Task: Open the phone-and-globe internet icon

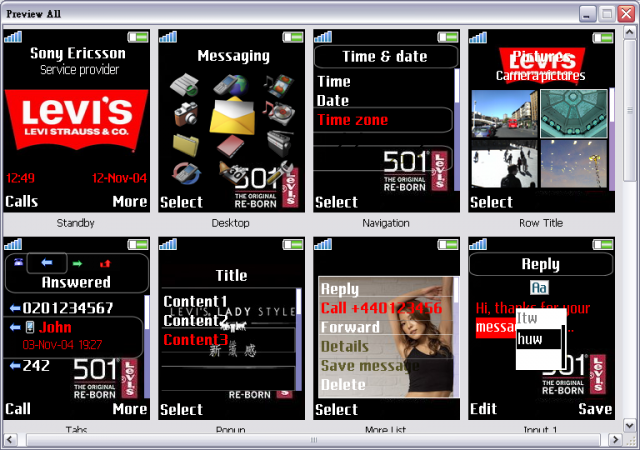Action: pos(231,85)
